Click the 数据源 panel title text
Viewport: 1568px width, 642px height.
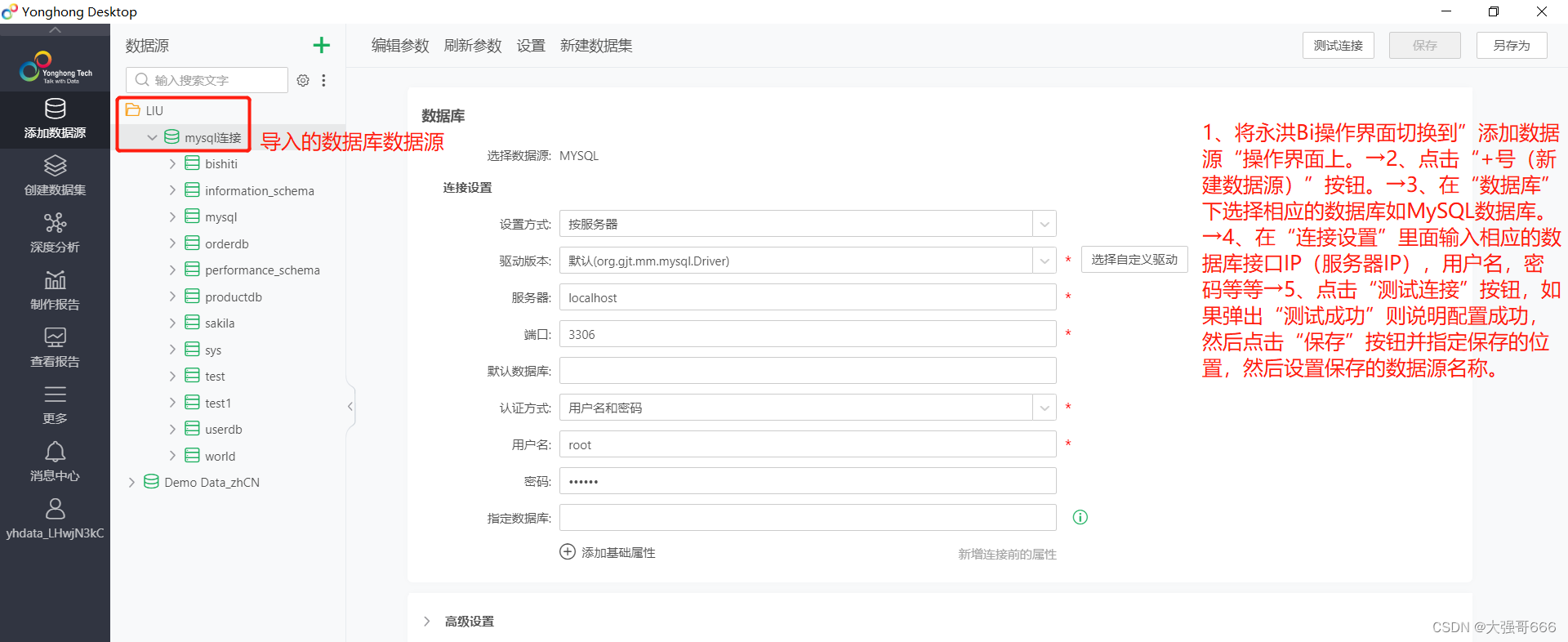pos(147,46)
